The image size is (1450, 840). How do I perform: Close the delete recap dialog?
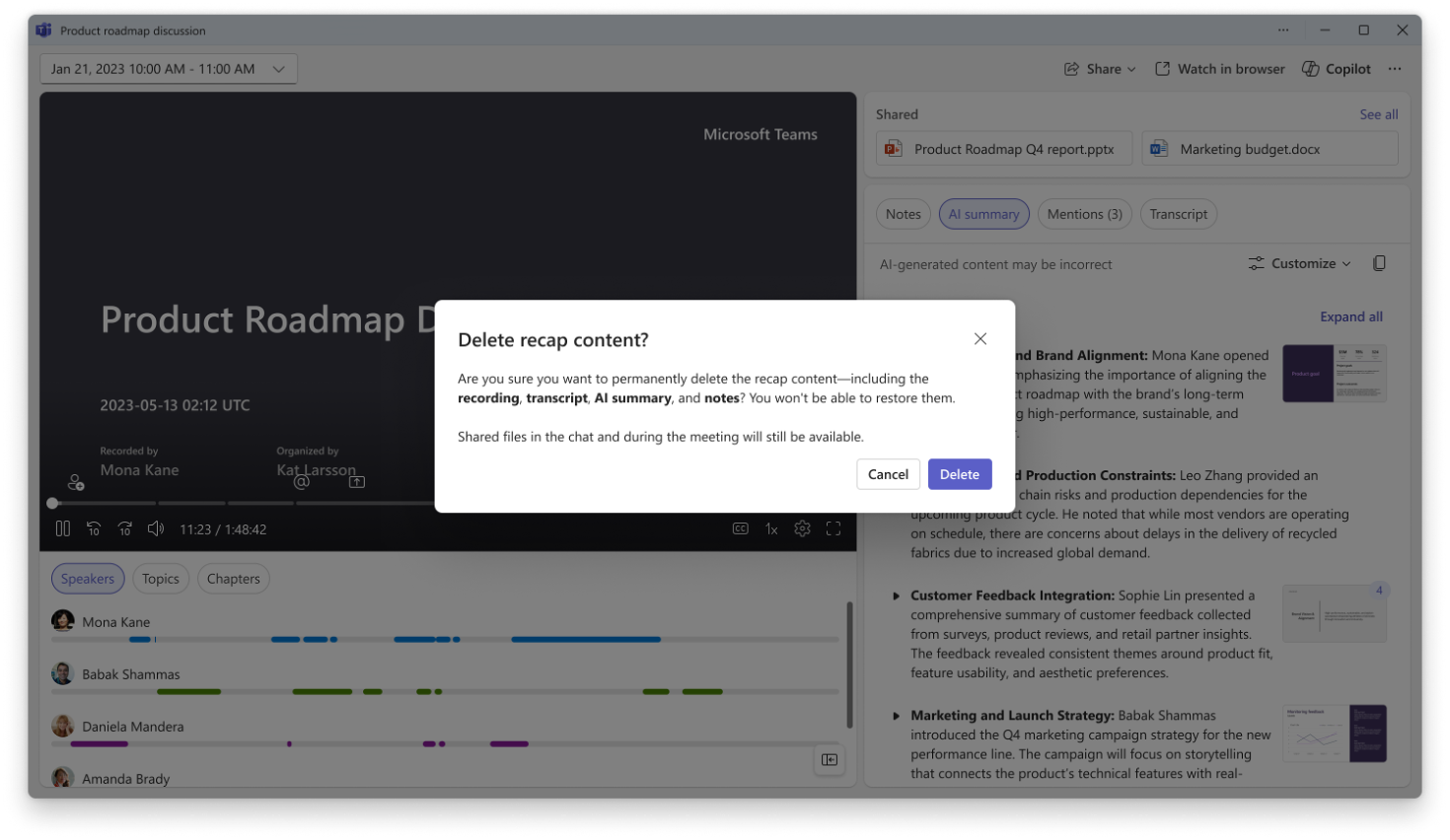[980, 339]
